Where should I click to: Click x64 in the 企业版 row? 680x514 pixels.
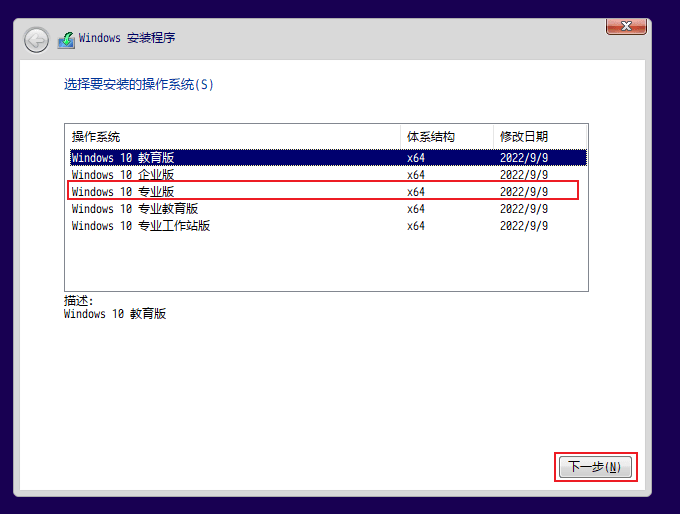coord(415,175)
